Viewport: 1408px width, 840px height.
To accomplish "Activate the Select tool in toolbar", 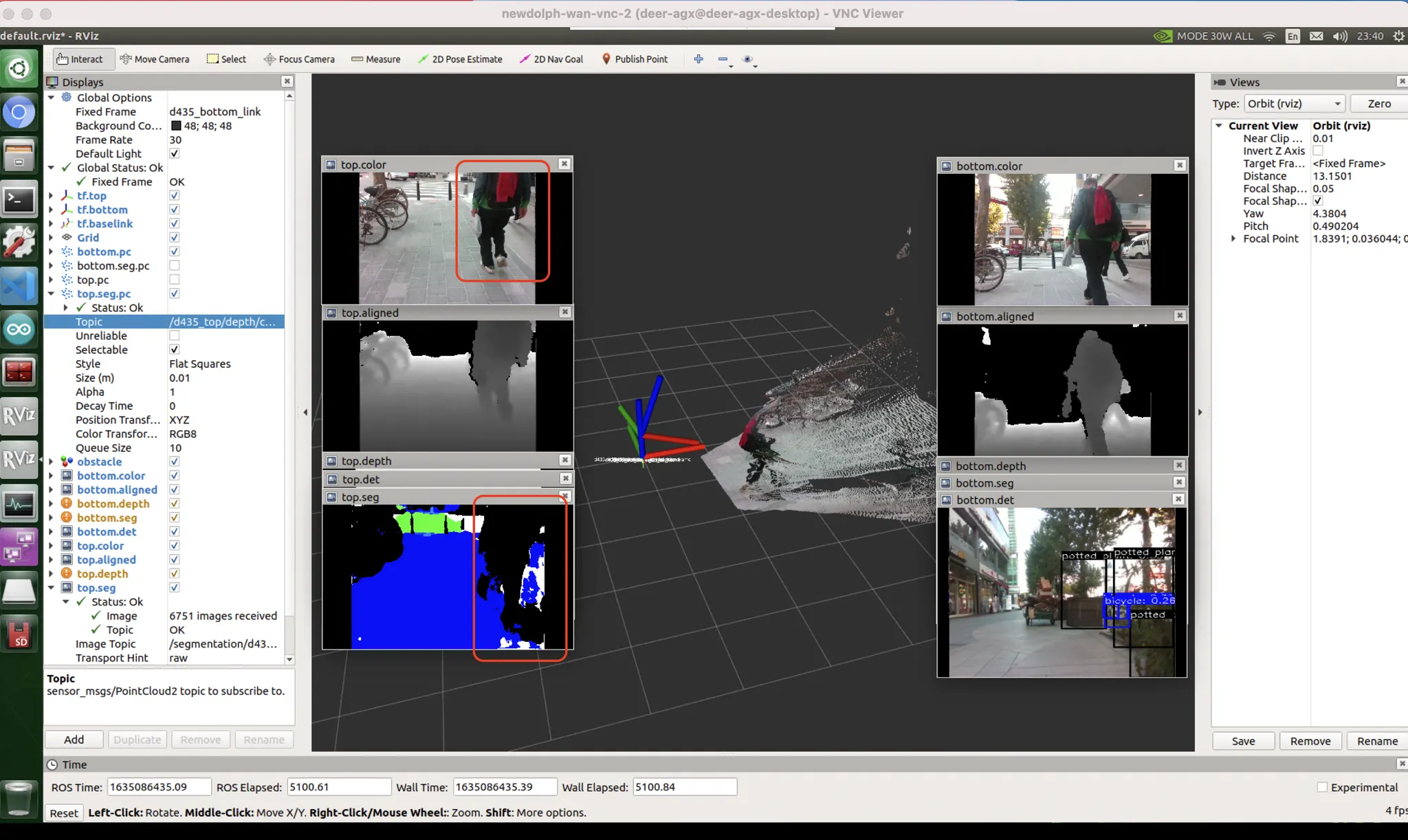I will 226,59.
